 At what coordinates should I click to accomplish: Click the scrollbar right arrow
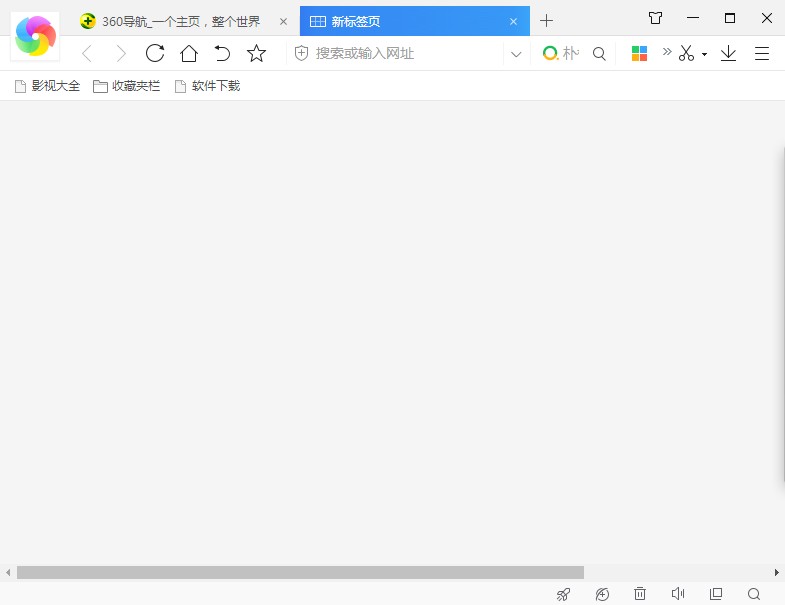[x=776, y=572]
